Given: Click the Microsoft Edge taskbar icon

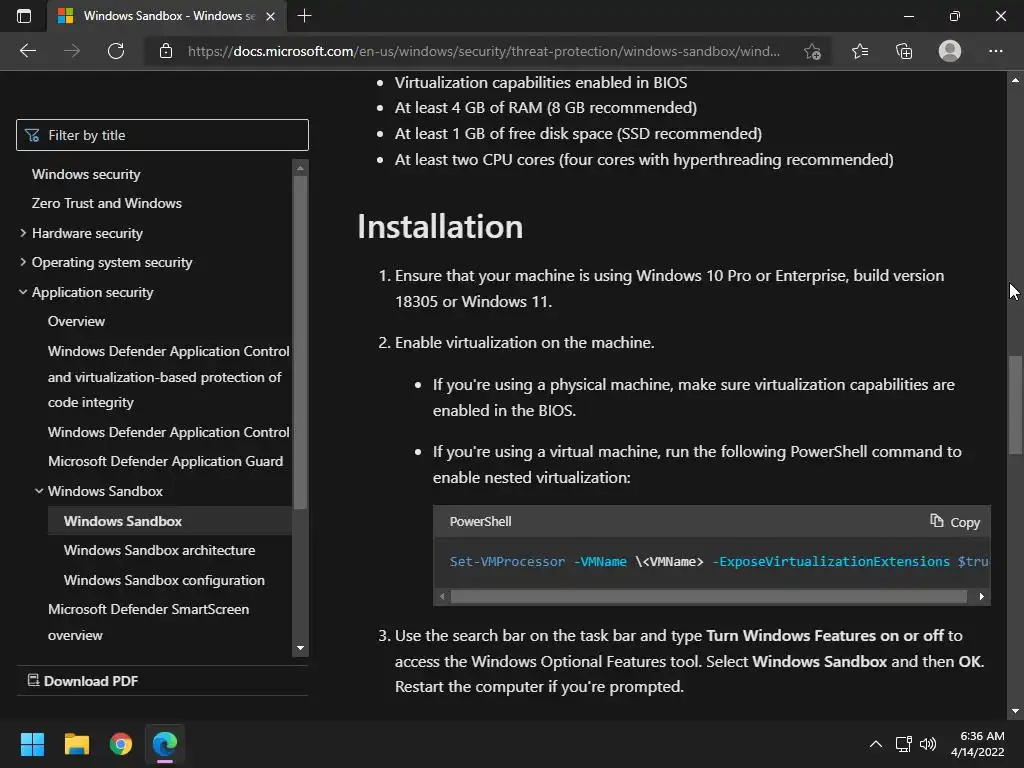Looking at the screenshot, I should pyautogui.click(x=165, y=744).
